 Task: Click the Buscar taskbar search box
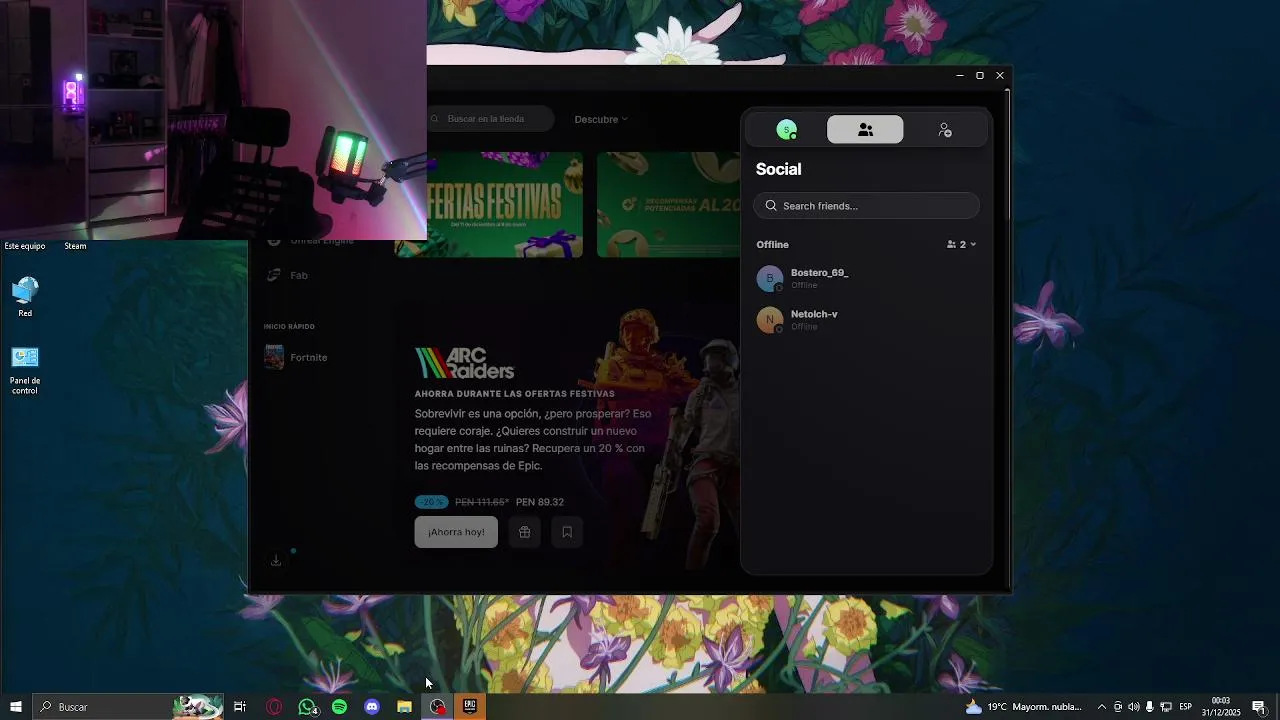(128, 707)
